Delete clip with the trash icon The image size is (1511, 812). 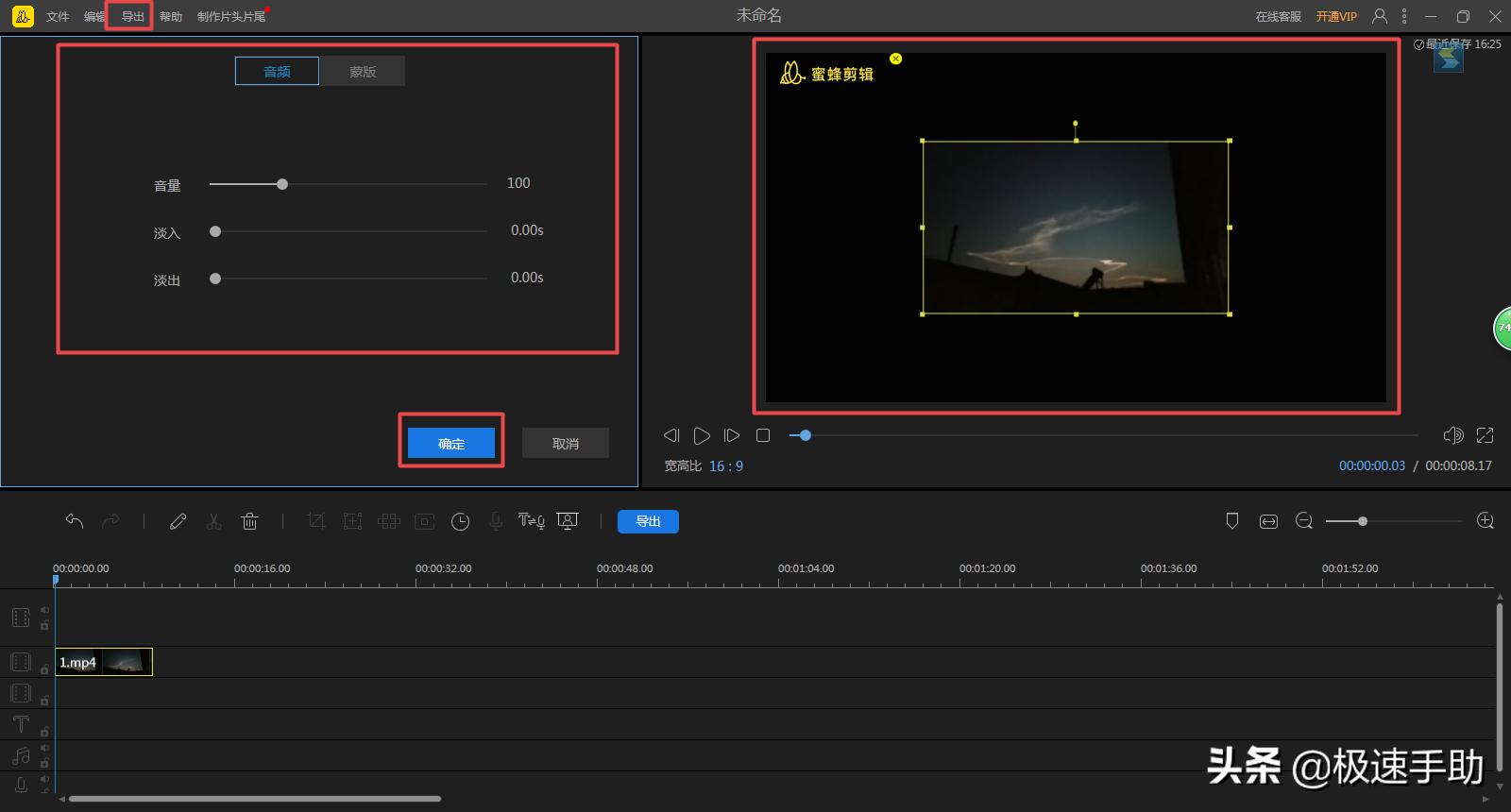249,521
